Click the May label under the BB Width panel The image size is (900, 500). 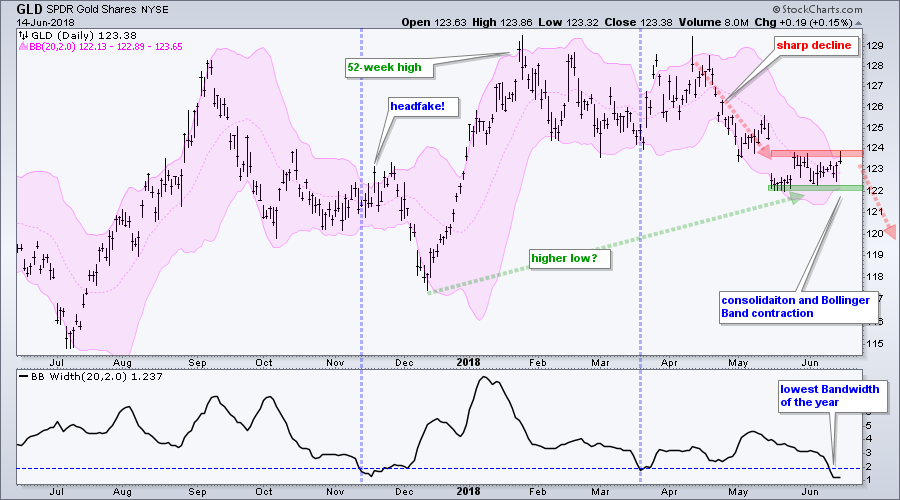tap(738, 492)
